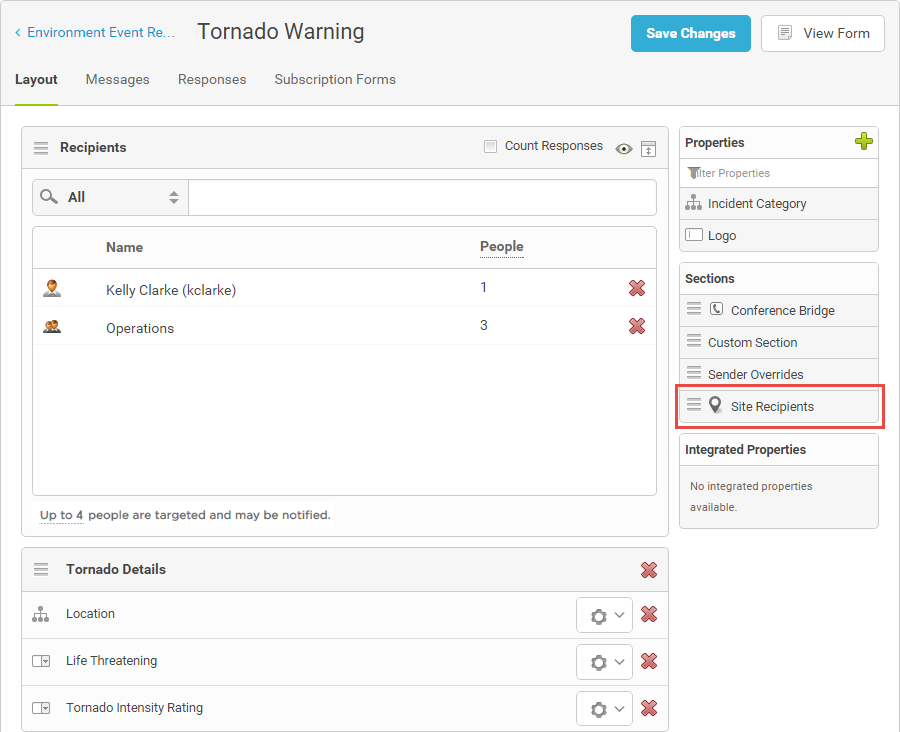Remove Operations group from recipients
Viewport: 900px width, 732px height.
click(x=637, y=326)
